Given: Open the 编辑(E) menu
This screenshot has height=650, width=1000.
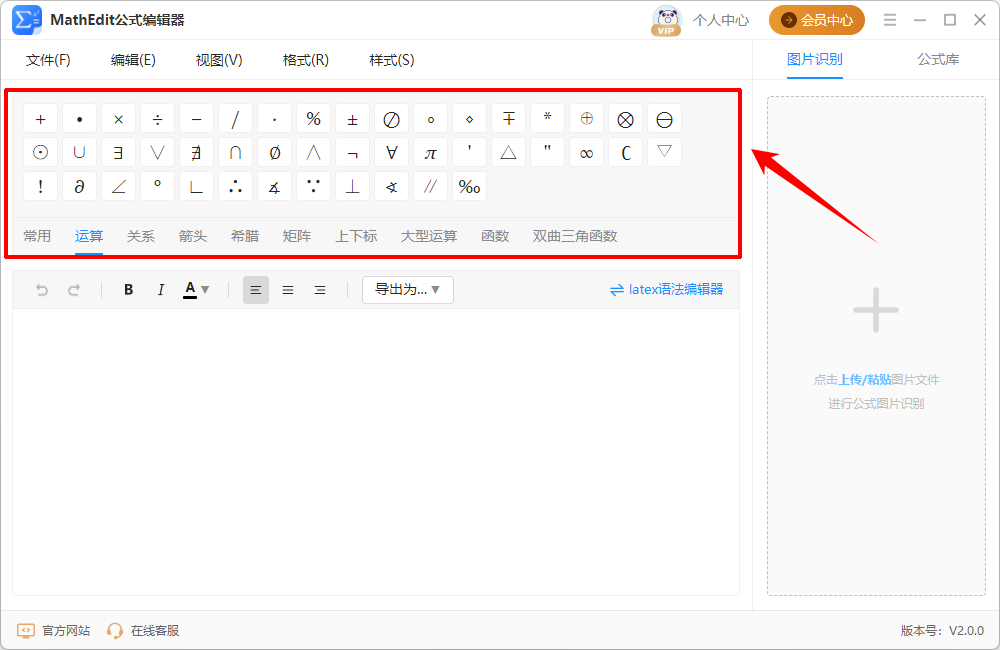Looking at the screenshot, I should 133,60.
